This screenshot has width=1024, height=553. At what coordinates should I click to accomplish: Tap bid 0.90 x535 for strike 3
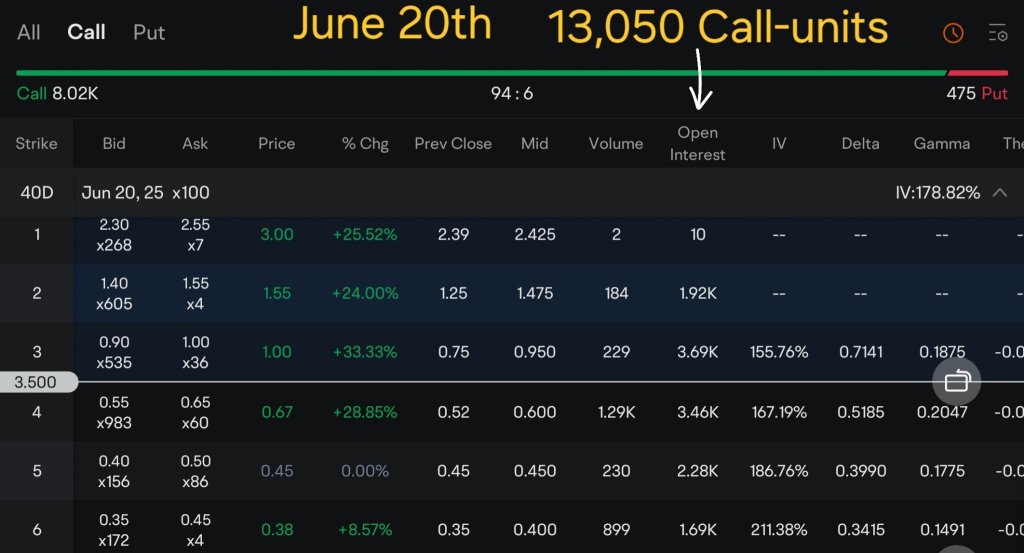click(115, 352)
